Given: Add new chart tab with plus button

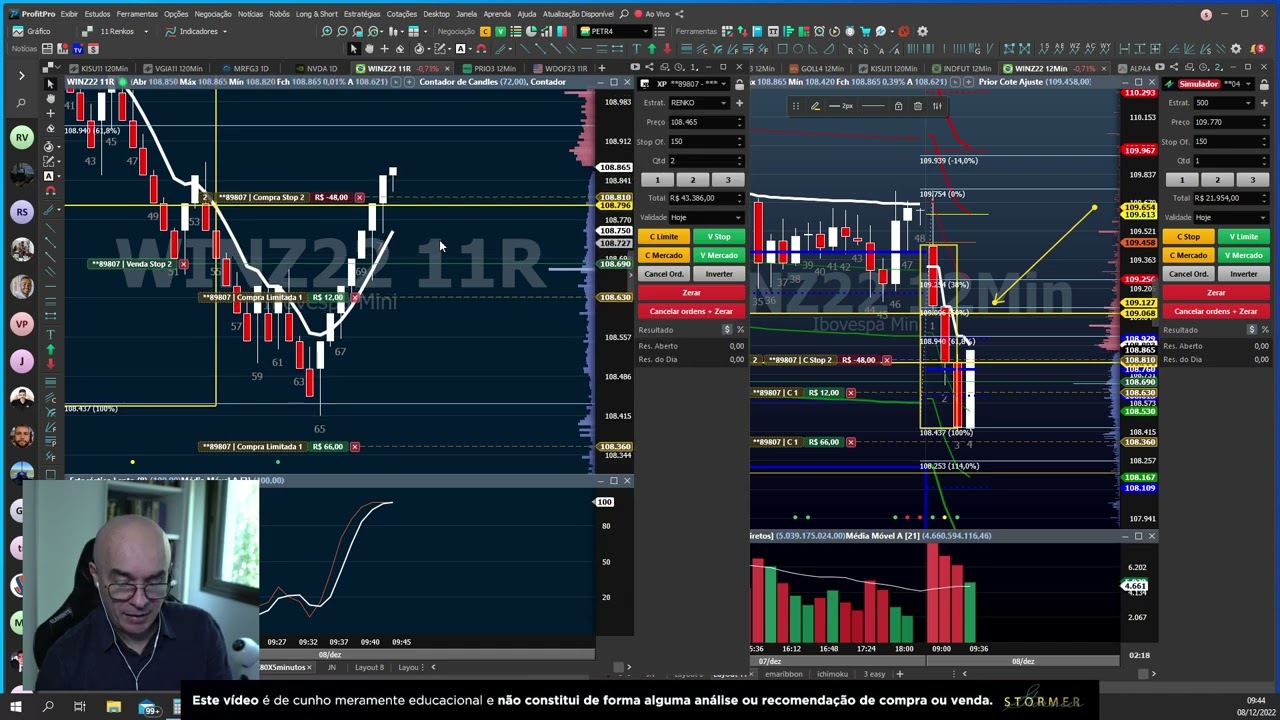Looking at the screenshot, I should point(602,68).
